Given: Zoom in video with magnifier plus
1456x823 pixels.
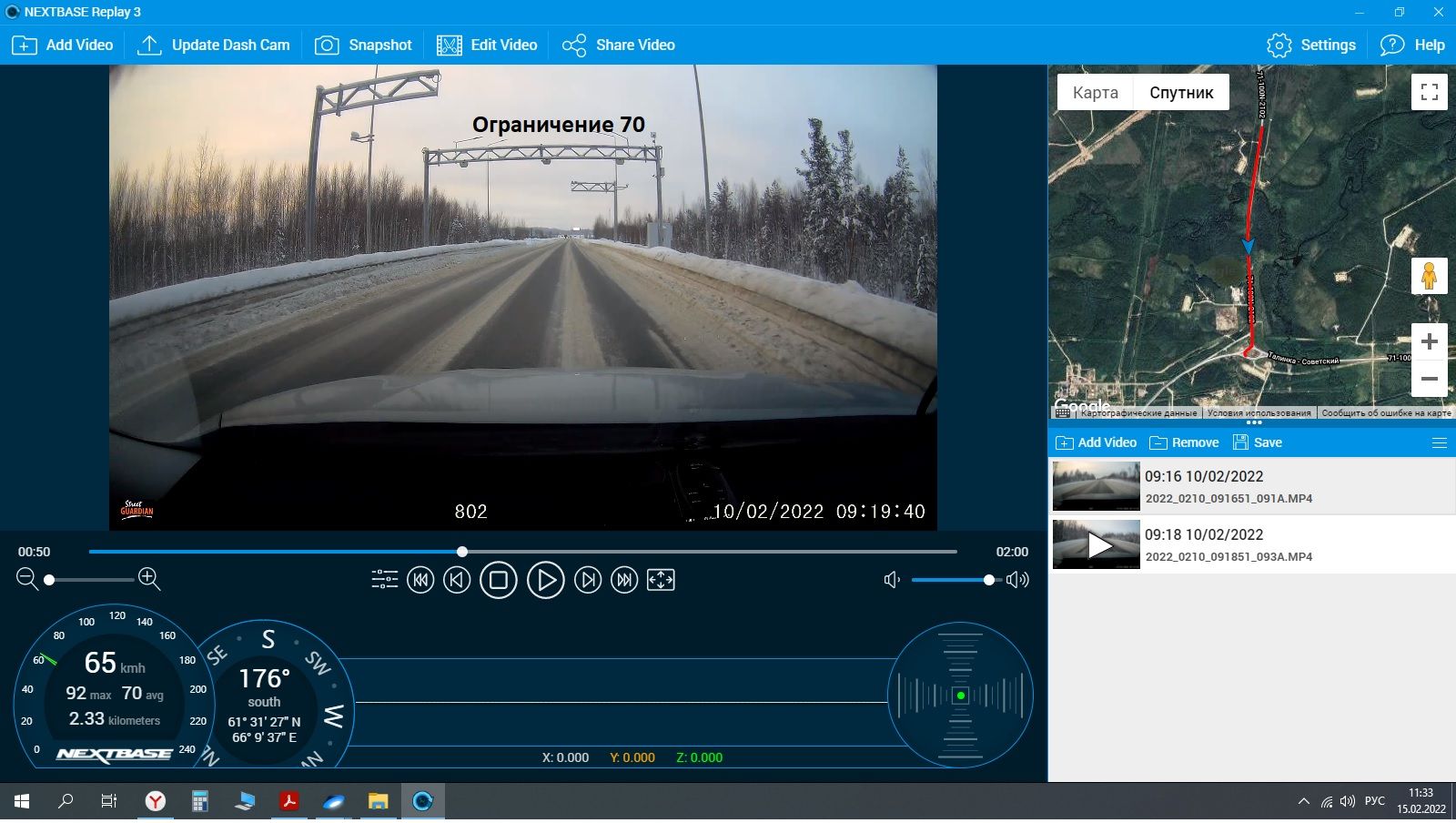Looking at the screenshot, I should pyautogui.click(x=149, y=579).
